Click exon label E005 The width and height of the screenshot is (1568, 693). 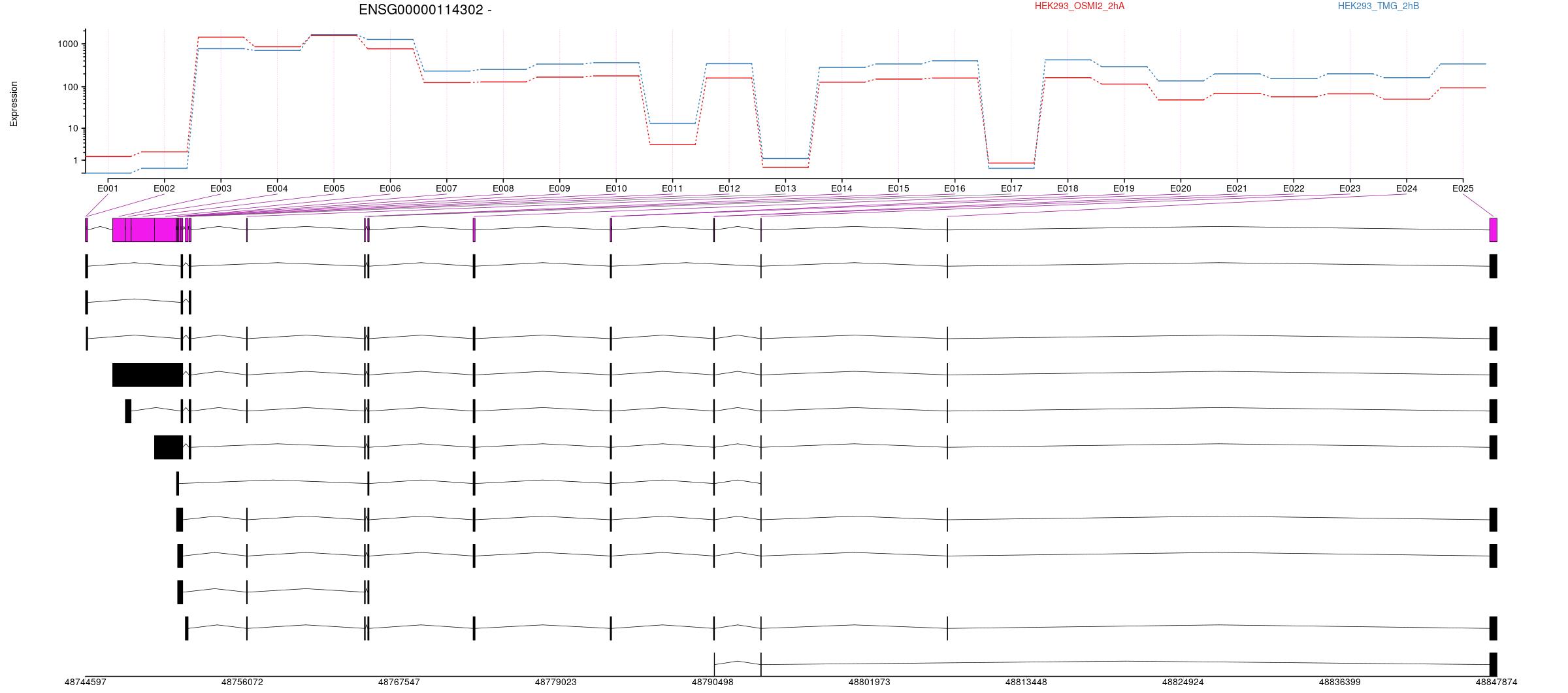tap(334, 188)
